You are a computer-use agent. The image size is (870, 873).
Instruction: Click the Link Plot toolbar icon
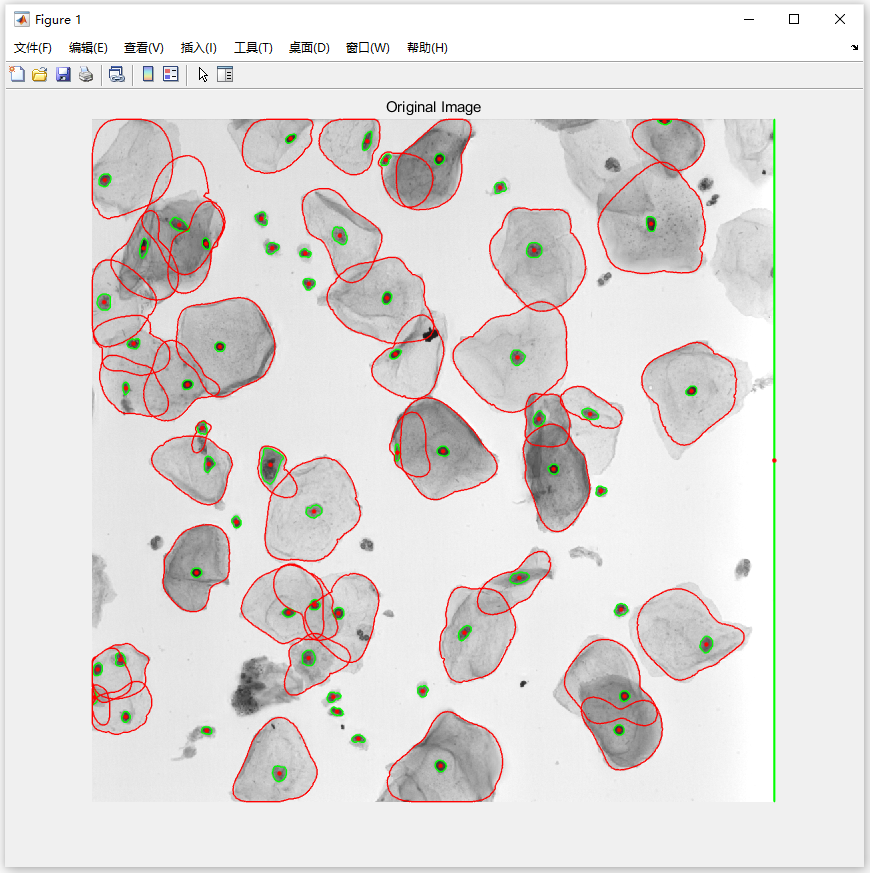(x=116, y=74)
